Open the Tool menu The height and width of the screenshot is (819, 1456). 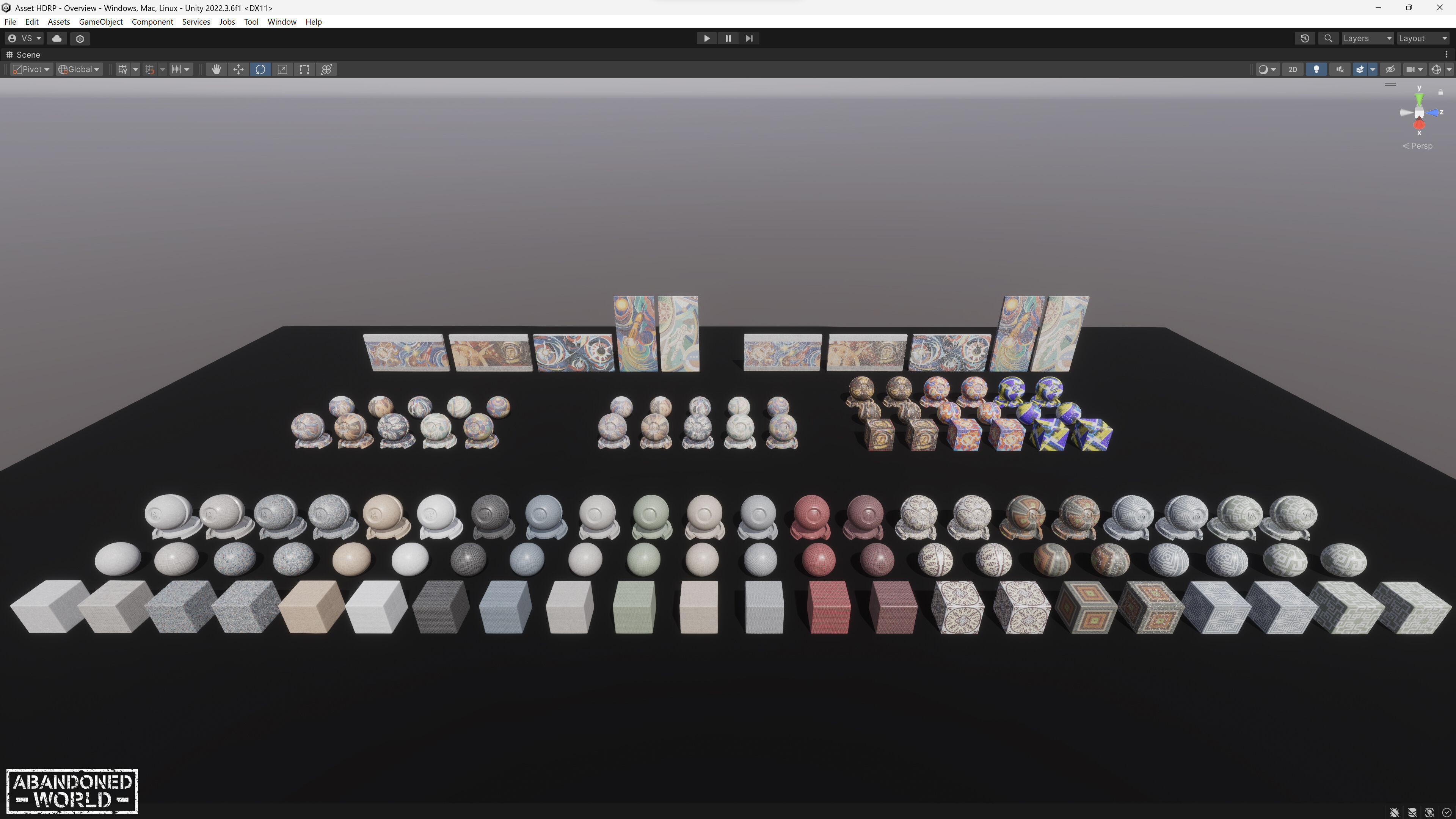click(251, 22)
